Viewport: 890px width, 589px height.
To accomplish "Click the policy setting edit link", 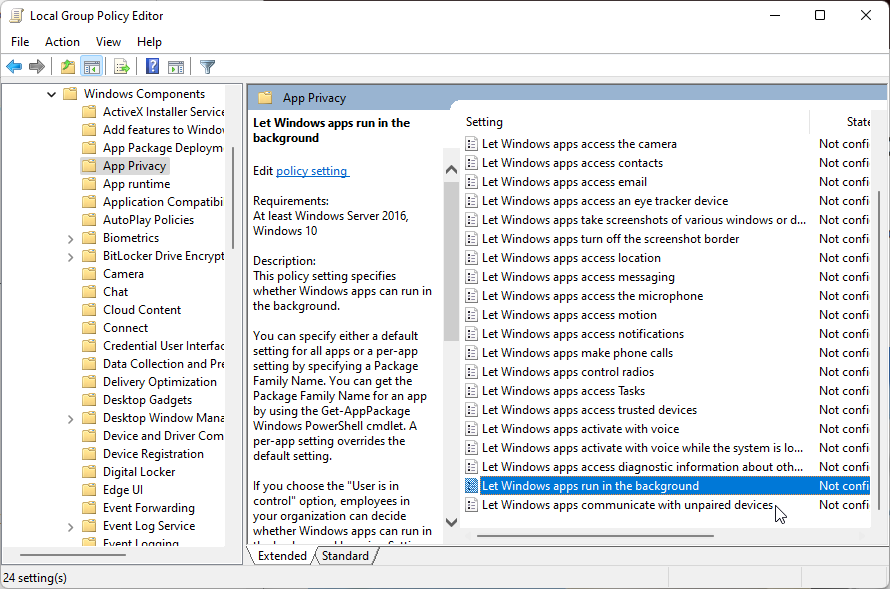I will click(x=312, y=170).
